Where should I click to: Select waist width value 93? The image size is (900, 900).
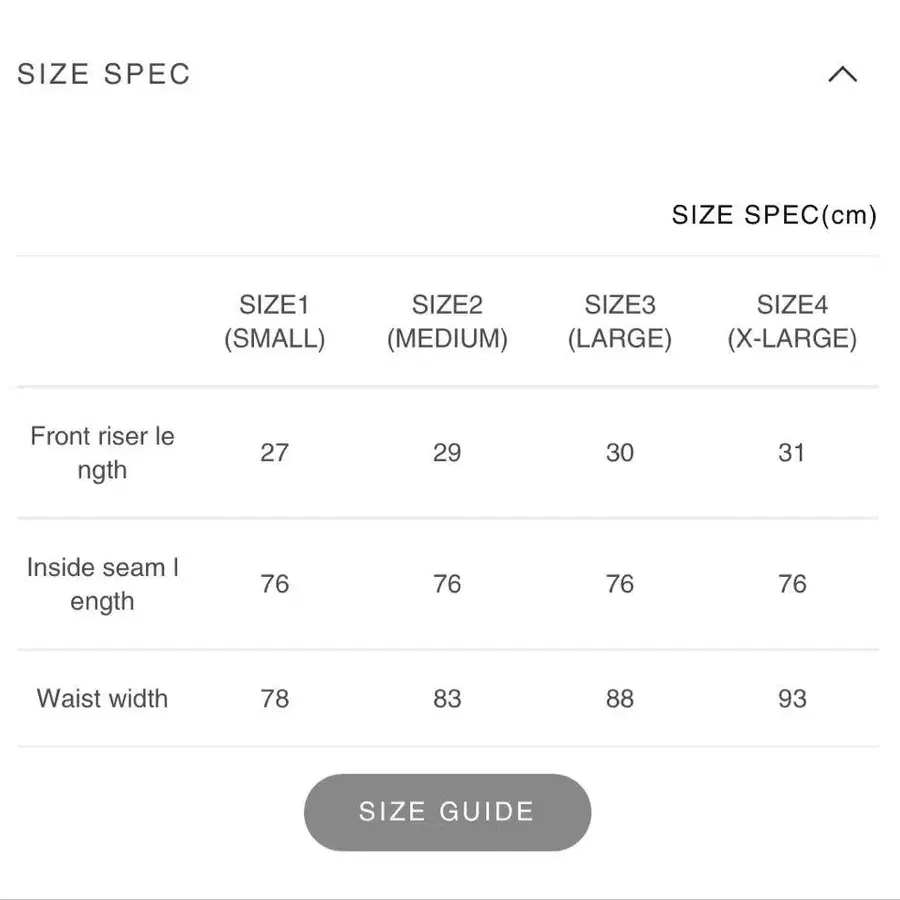pyautogui.click(x=792, y=699)
